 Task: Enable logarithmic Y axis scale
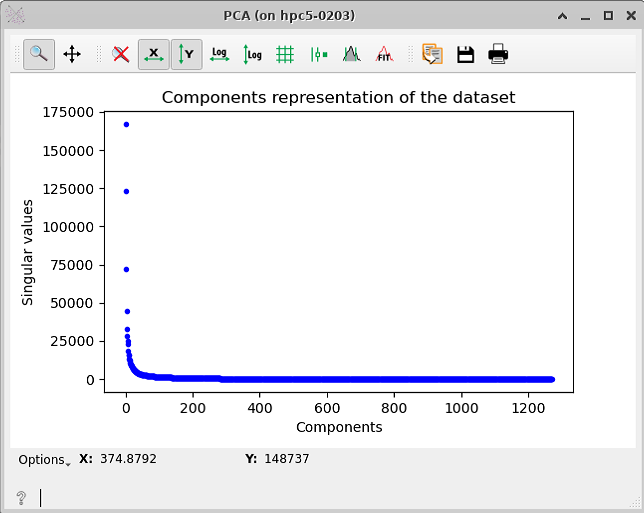pyautogui.click(x=252, y=54)
